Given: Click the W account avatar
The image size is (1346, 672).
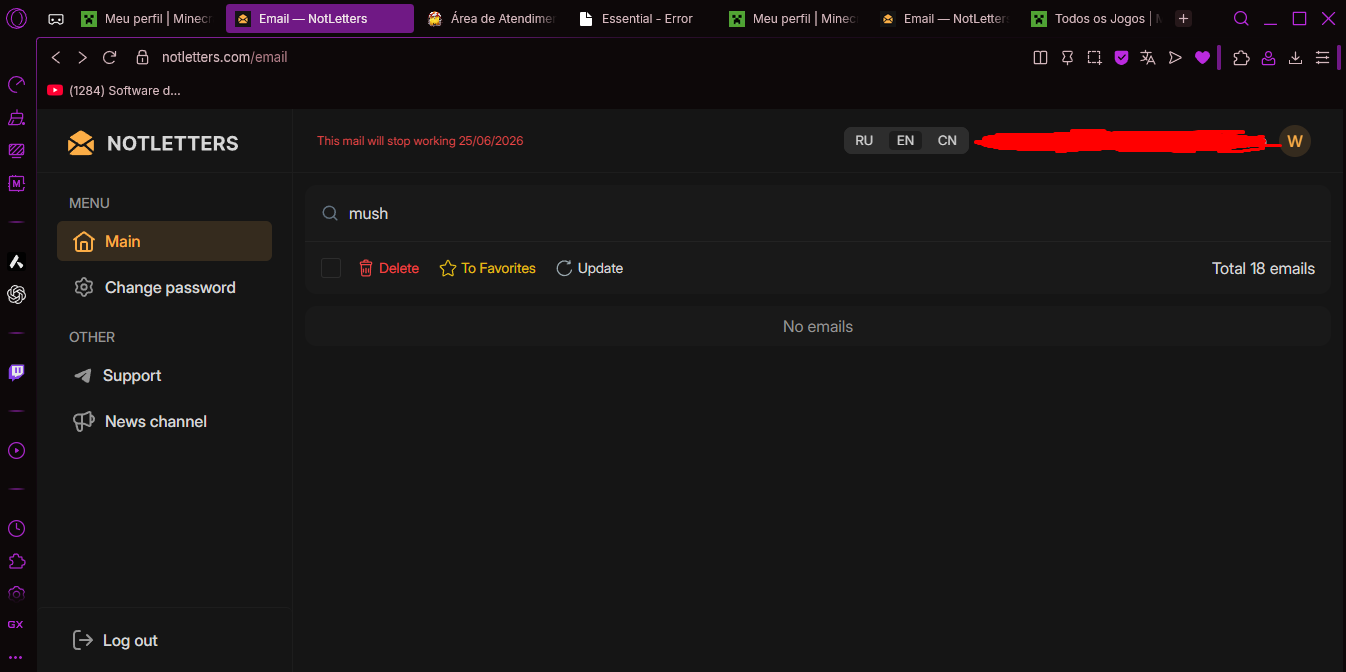Looking at the screenshot, I should pos(1295,141).
